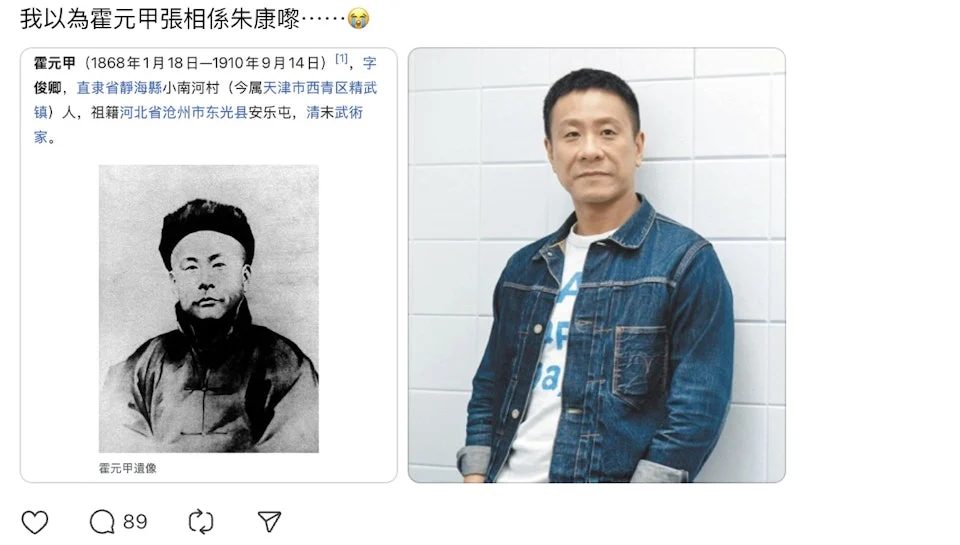Open the 河北省 link
Screen dimensions: 960x545
pyautogui.click(x=140, y=113)
